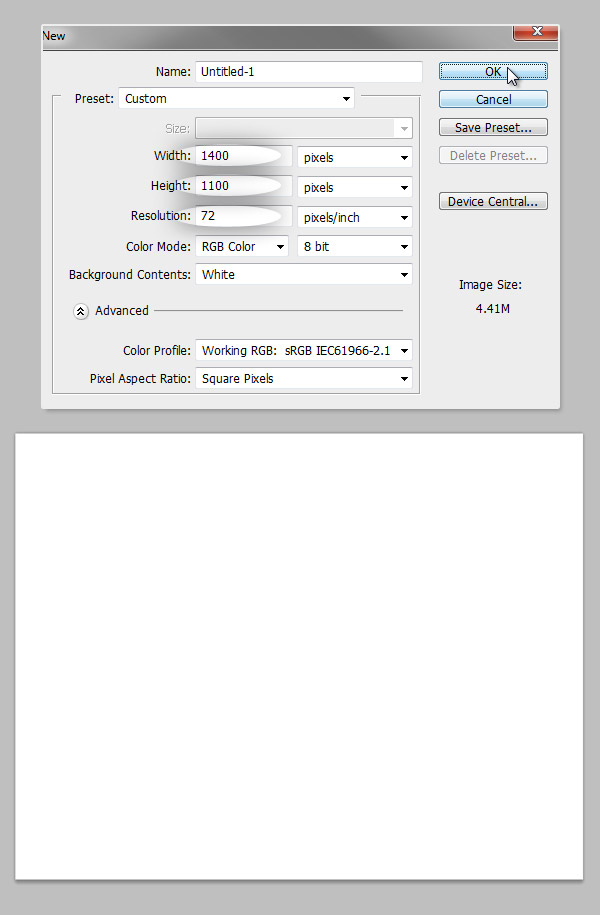
Task: Open the pixels/inch resolution units dropdown
Action: [355, 218]
